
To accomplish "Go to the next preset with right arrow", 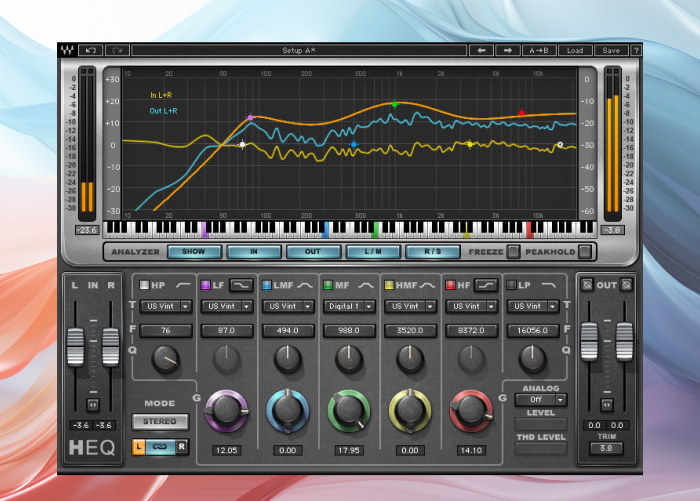I will [x=508, y=50].
